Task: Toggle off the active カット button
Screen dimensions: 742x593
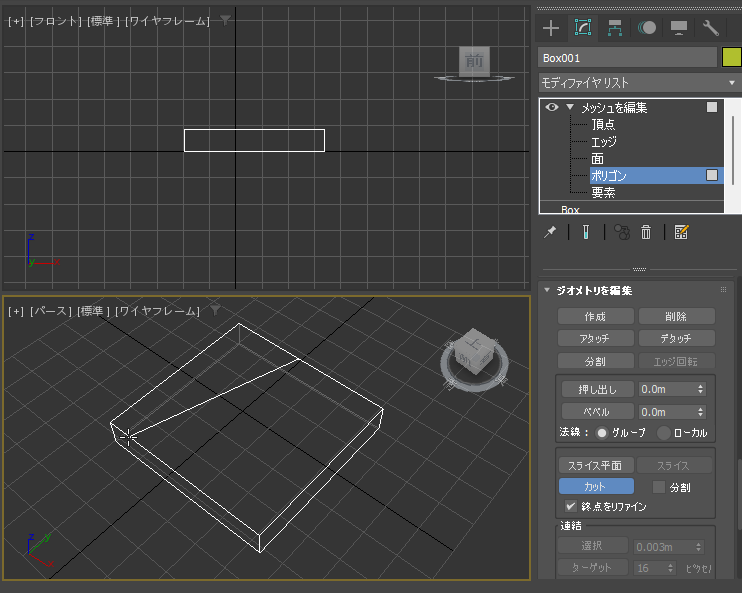Action: click(596, 487)
